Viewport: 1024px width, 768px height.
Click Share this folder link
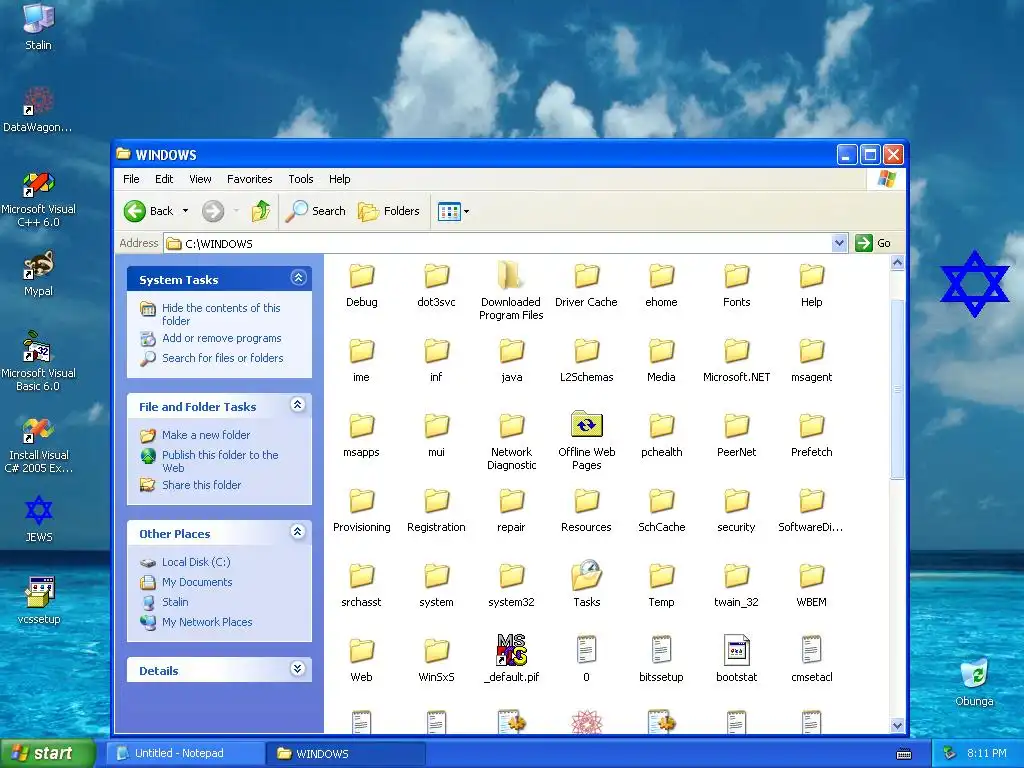point(201,485)
